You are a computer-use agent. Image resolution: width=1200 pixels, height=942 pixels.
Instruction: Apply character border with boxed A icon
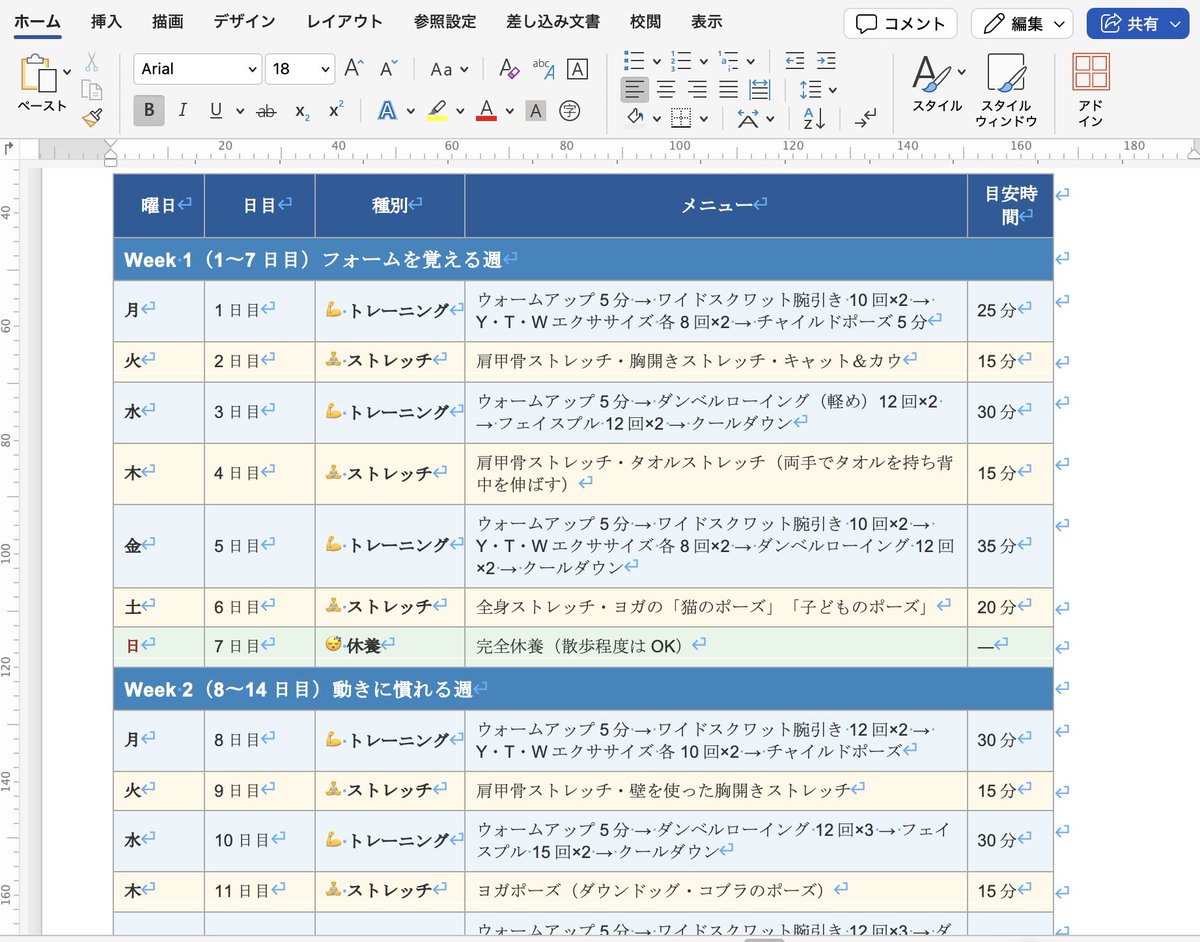tap(577, 69)
